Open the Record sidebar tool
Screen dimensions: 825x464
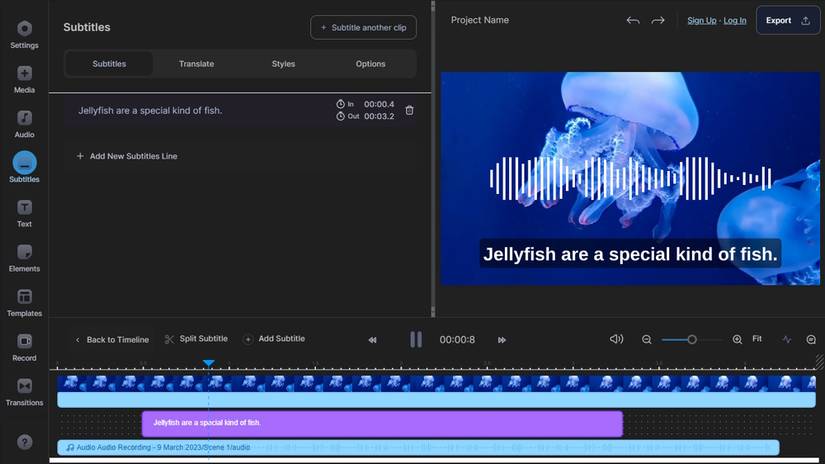(24, 348)
